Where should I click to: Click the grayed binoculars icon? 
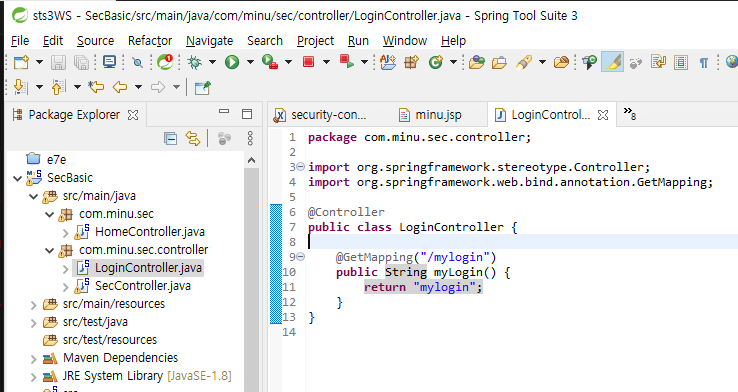coord(636,63)
